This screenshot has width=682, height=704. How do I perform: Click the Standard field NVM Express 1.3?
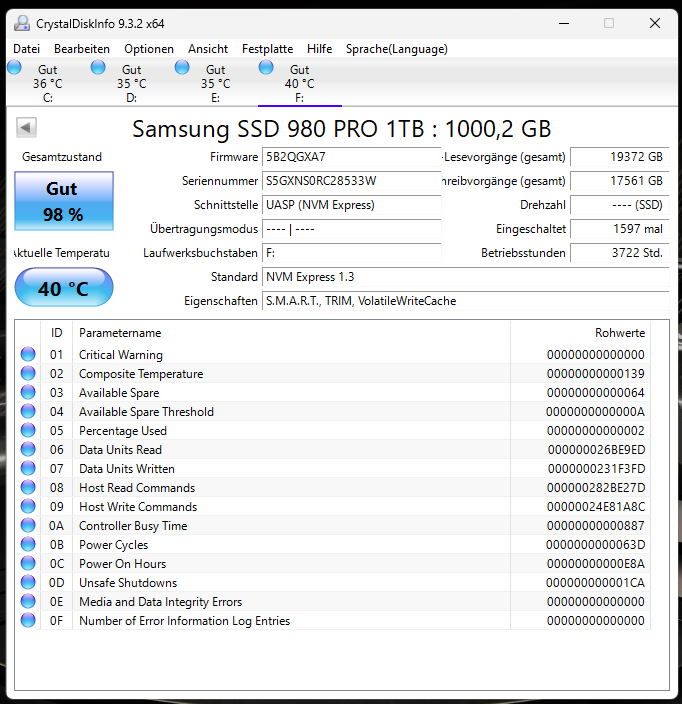pos(466,277)
